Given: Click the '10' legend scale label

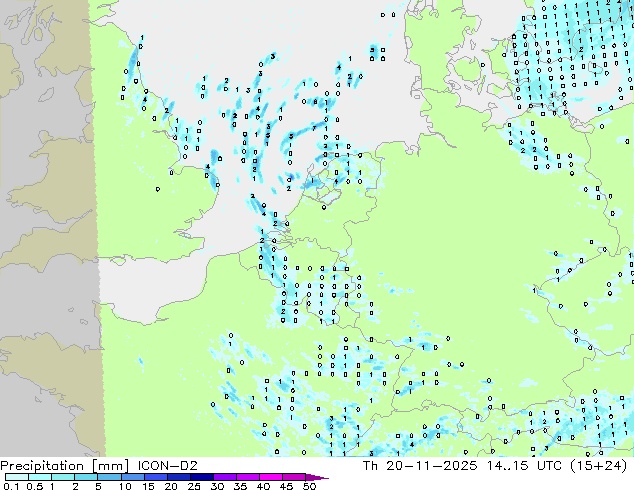Looking at the screenshot, I should pos(125,486).
